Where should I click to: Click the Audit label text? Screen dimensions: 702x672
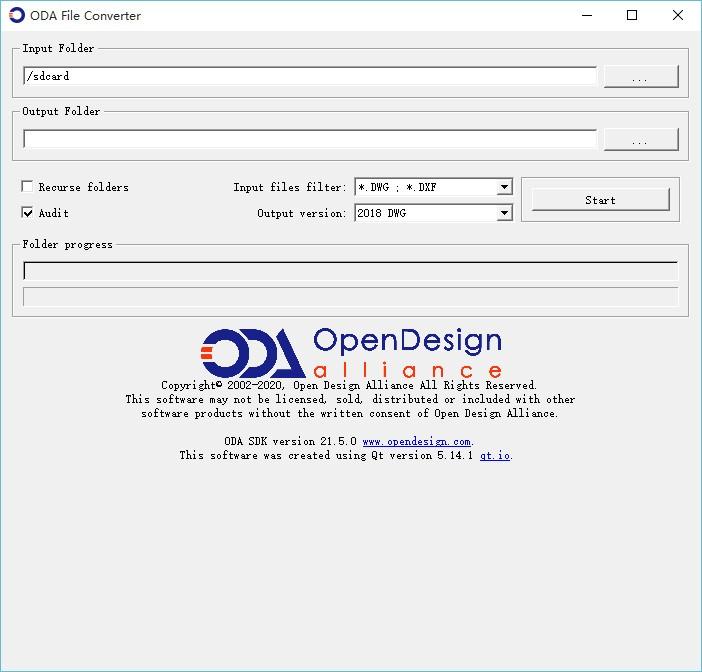(54, 213)
